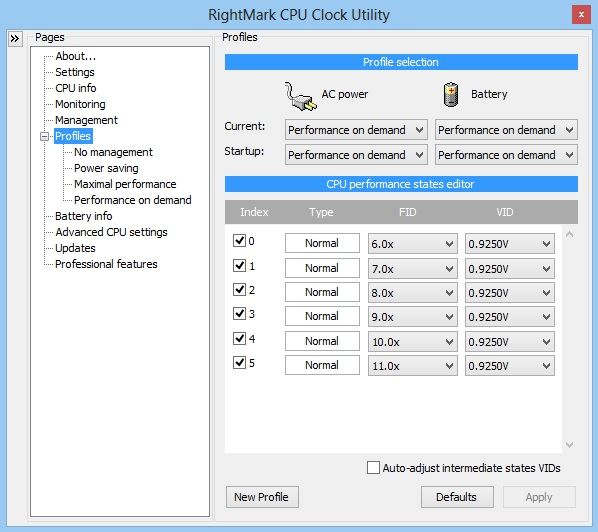Enable Auto-adjust intermediate states VIDs
Image resolution: width=598 pixels, height=532 pixels.
(x=373, y=468)
